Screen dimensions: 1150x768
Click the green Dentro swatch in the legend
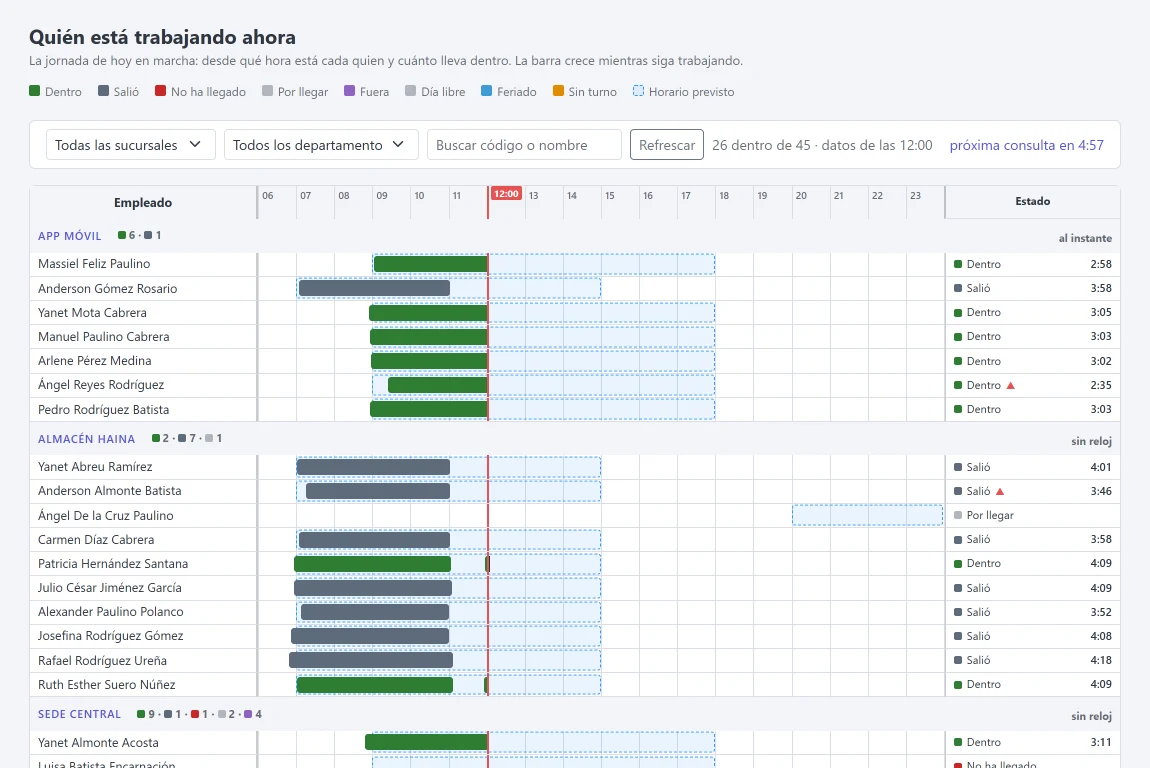(34, 91)
